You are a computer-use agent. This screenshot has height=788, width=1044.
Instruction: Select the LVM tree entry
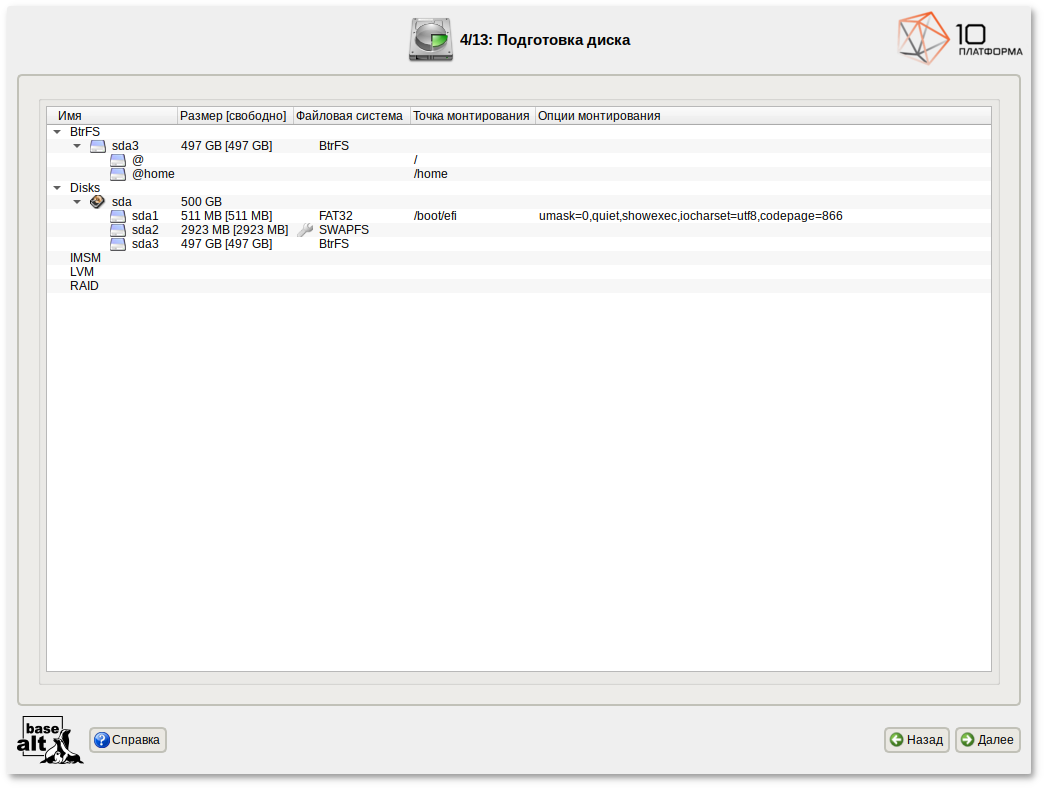coord(81,271)
